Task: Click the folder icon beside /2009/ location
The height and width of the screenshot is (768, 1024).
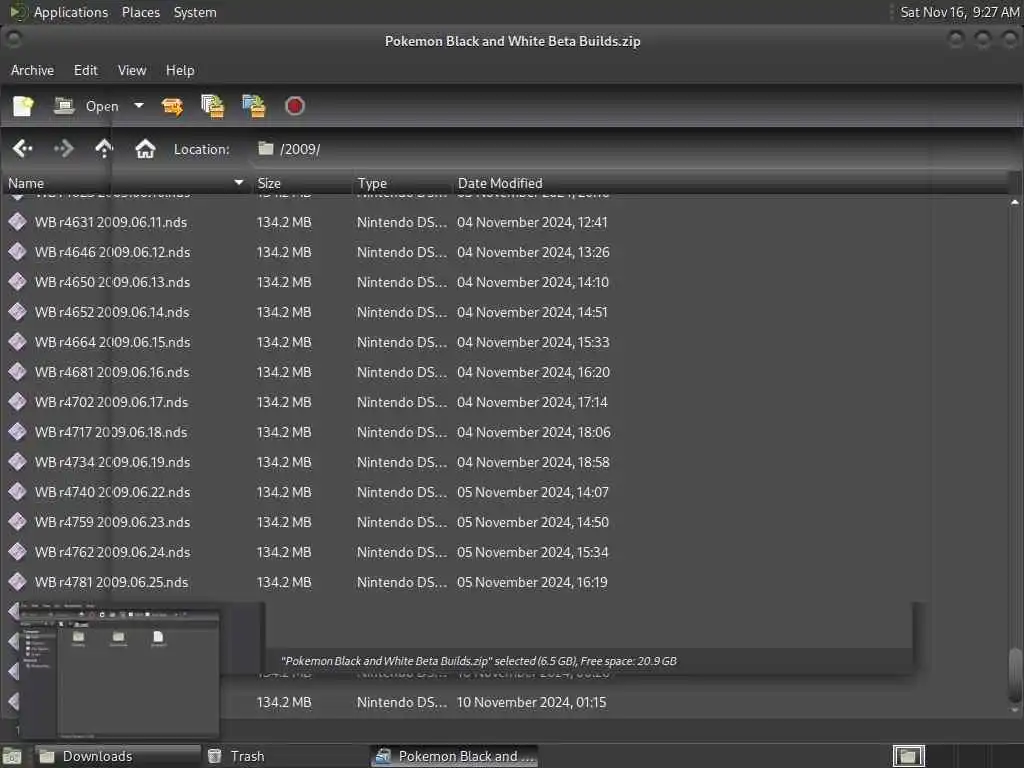Action: click(265, 148)
